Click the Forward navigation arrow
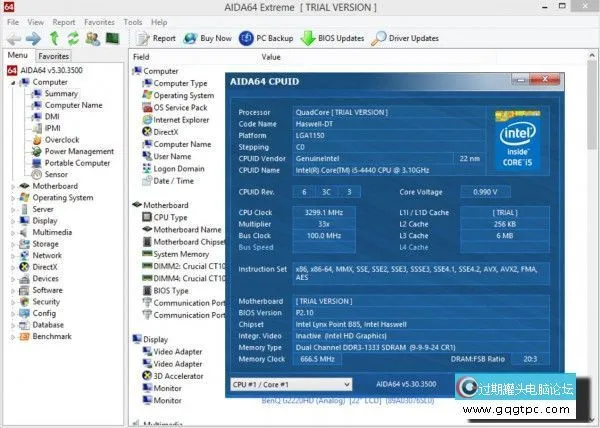This screenshot has width=600, height=428. [34, 39]
